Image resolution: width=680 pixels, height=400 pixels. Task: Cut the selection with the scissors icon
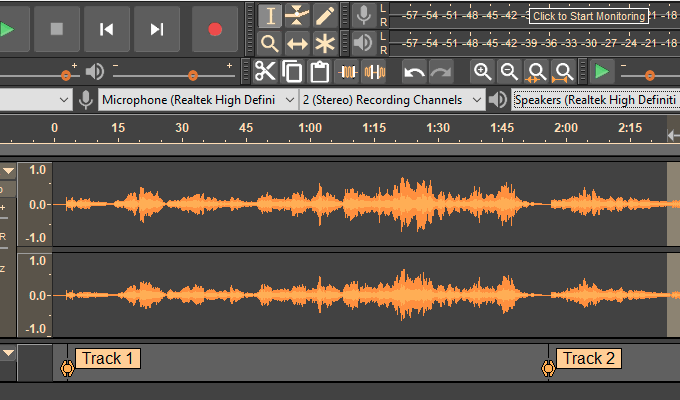coord(264,72)
